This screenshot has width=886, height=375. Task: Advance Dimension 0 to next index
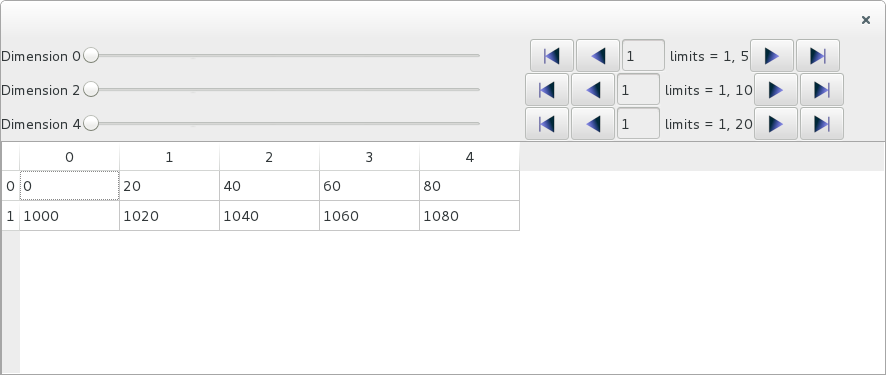pyautogui.click(x=772, y=56)
